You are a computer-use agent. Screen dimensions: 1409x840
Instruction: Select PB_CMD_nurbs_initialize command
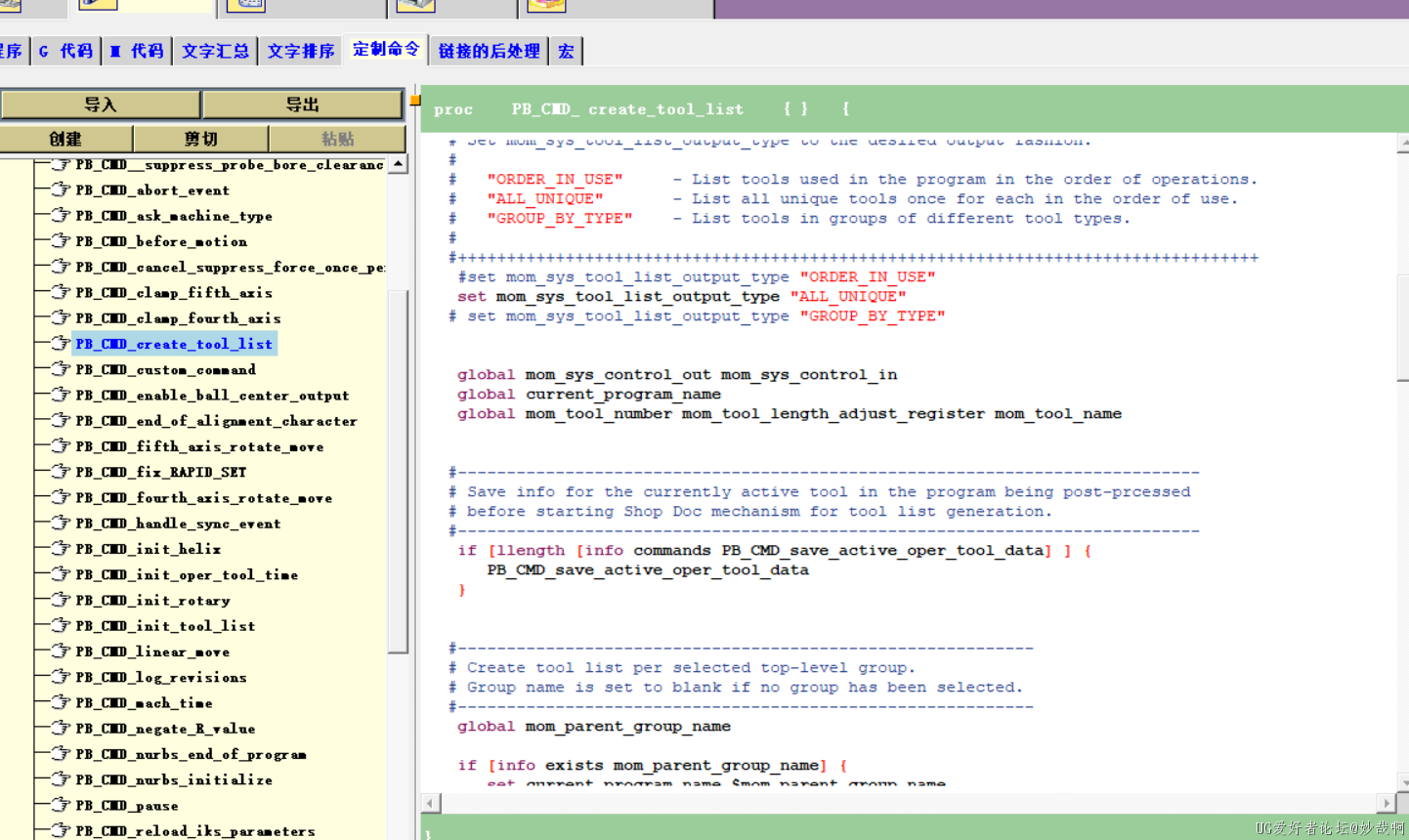point(174,779)
